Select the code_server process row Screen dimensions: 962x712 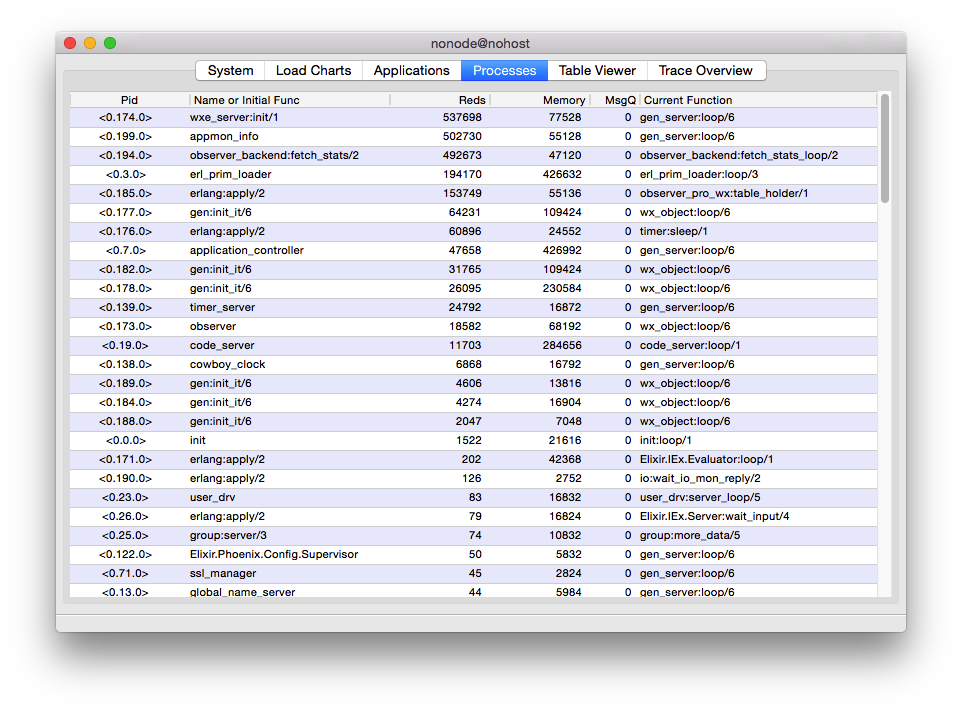coord(473,345)
